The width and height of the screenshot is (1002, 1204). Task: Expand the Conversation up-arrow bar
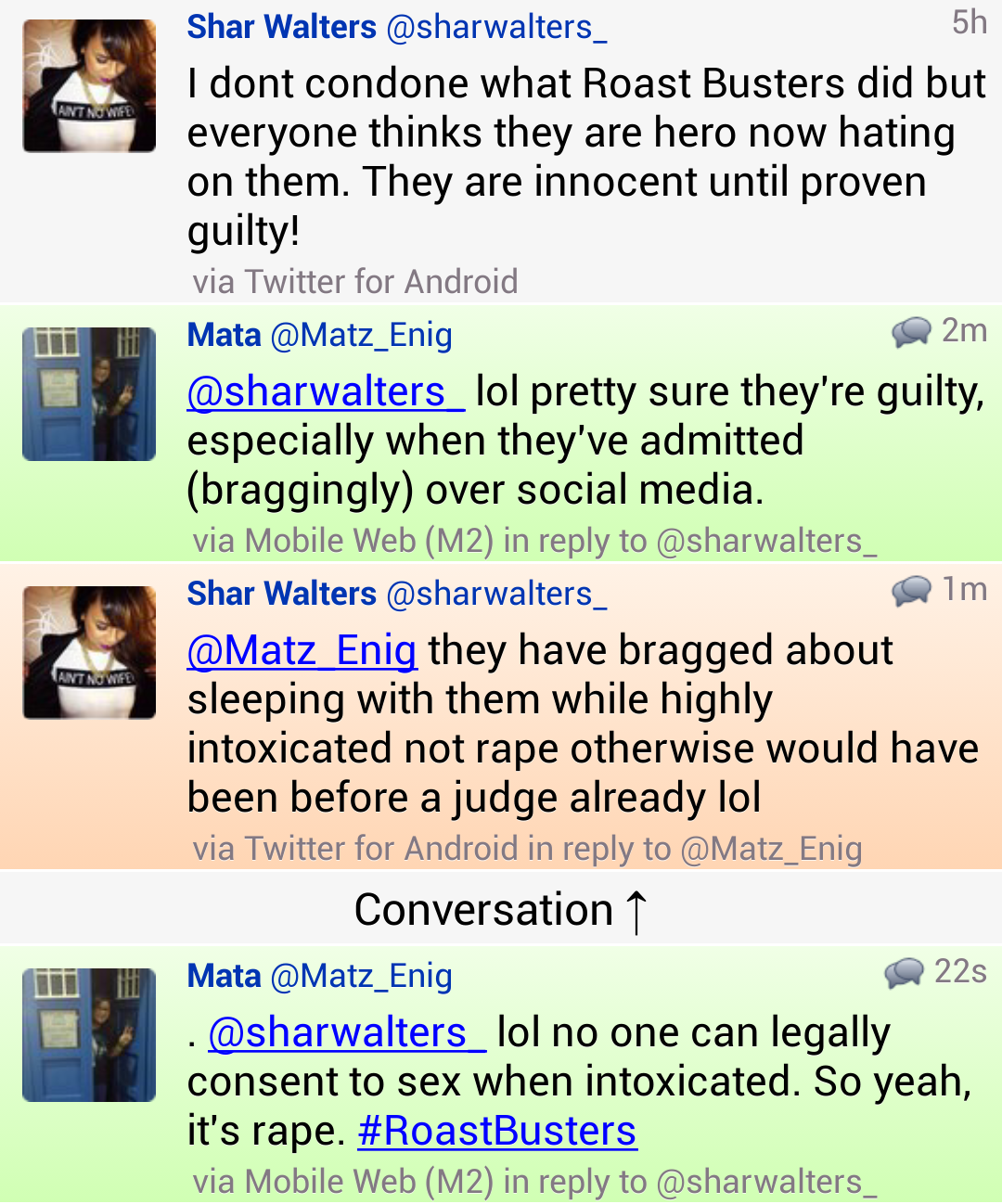(x=501, y=909)
